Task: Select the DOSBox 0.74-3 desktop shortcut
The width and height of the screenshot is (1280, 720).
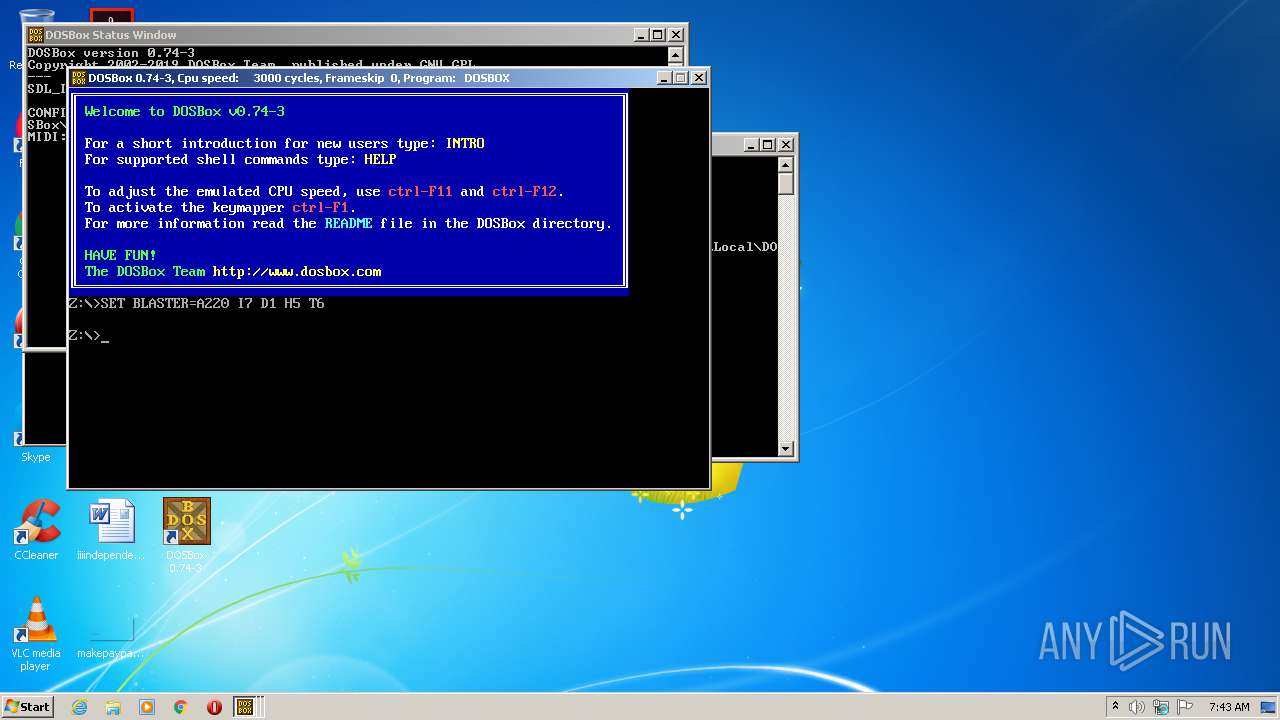Action: [186, 535]
